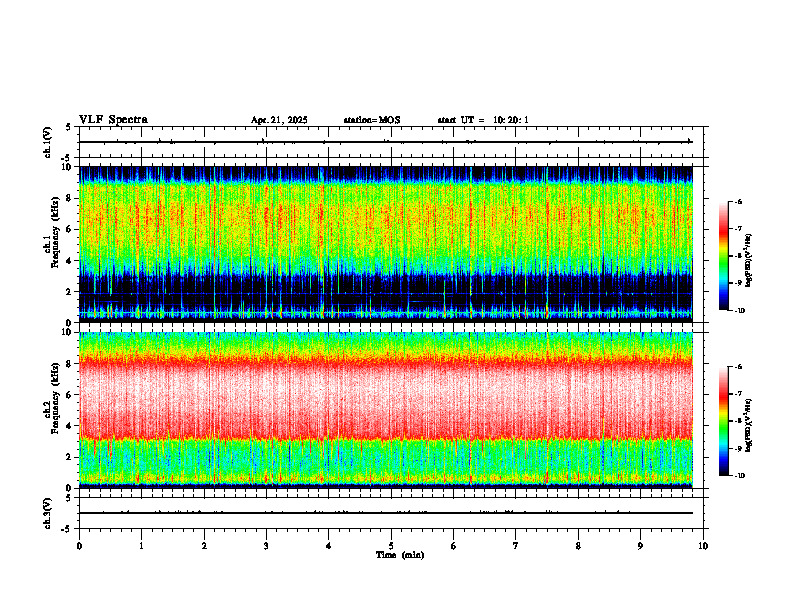This screenshot has width=792, height=612.
Task: Click the ch.2 colorbar "-10" label
Action: coord(740,476)
